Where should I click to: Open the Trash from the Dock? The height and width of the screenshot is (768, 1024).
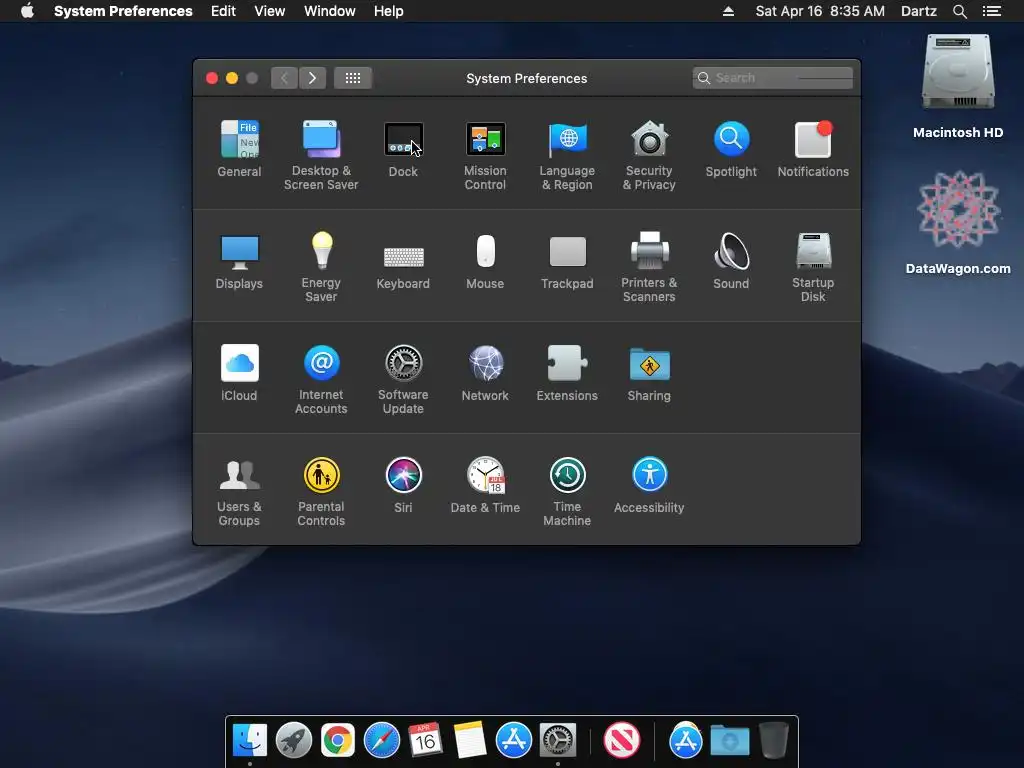[773, 740]
